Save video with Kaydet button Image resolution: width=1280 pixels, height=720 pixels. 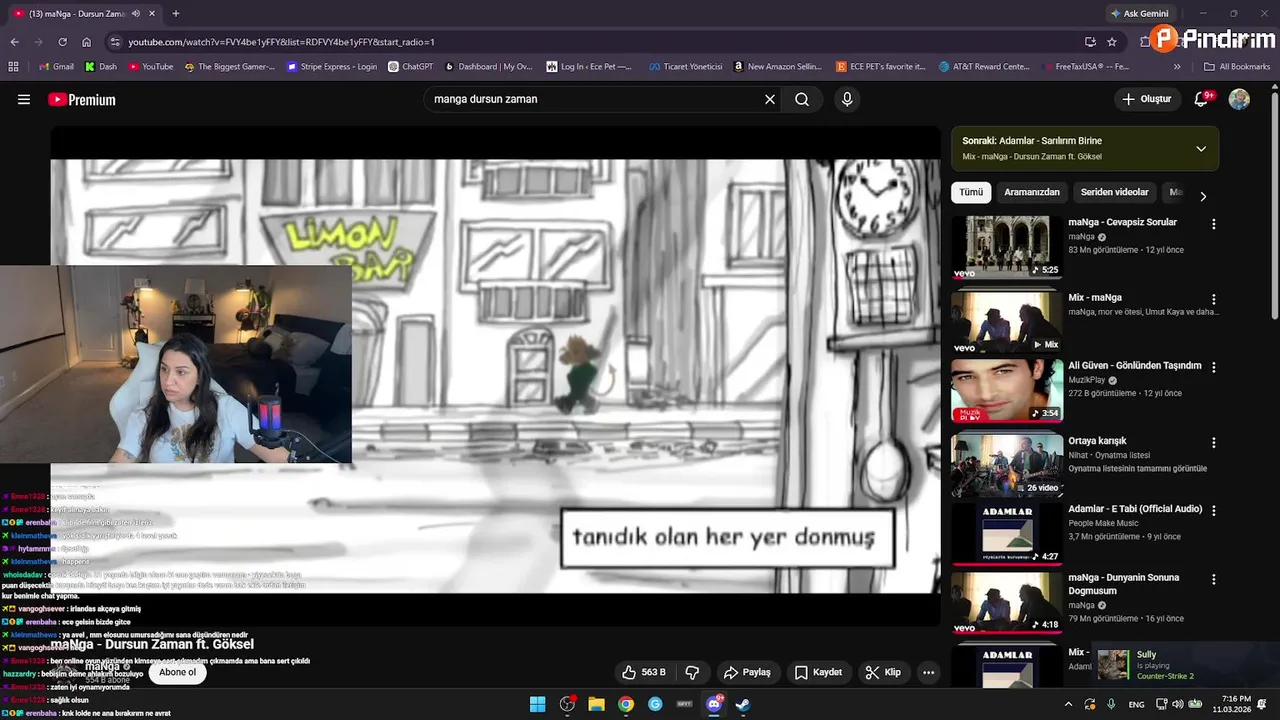(x=818, y=672)
